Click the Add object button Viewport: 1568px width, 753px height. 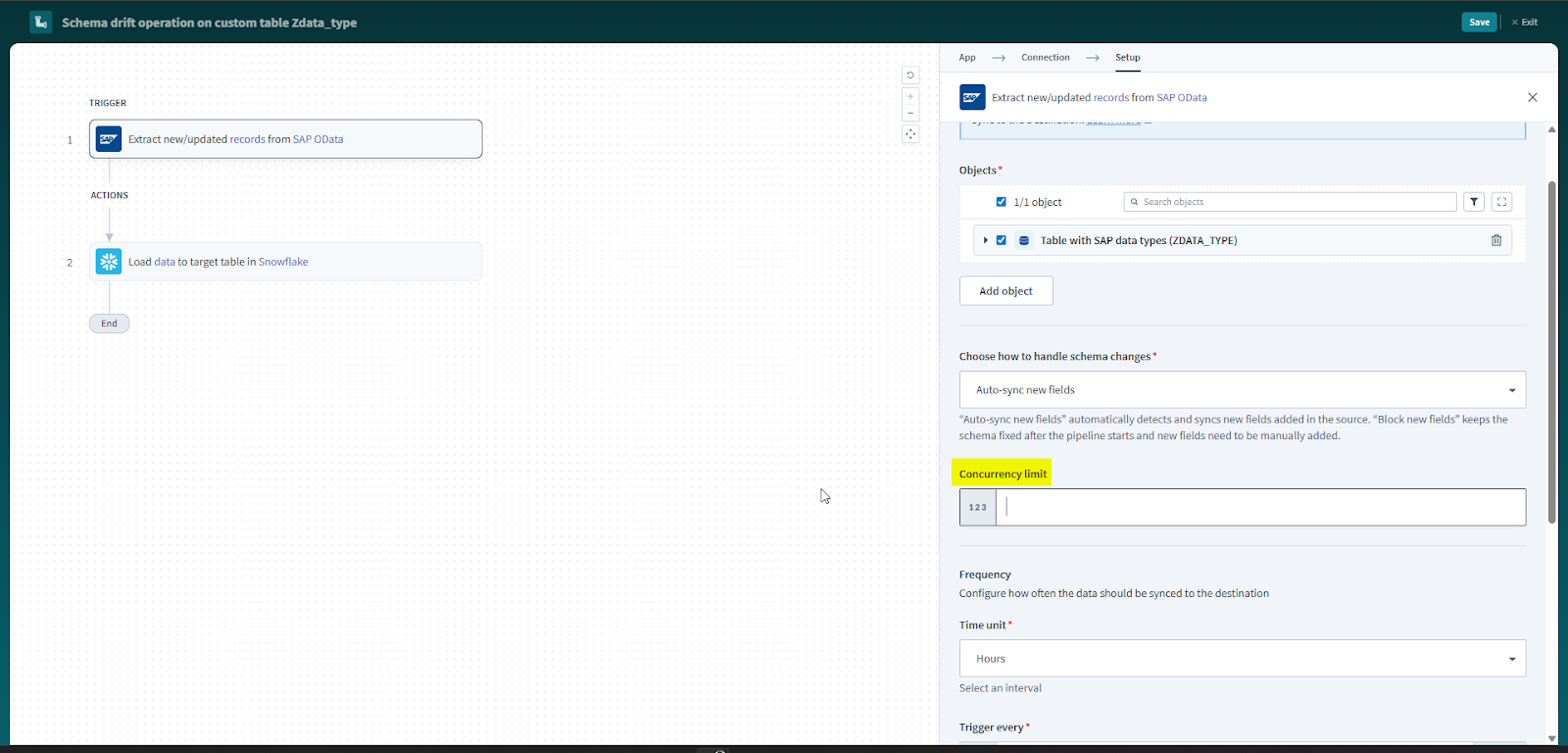(x=1005, y=291)
